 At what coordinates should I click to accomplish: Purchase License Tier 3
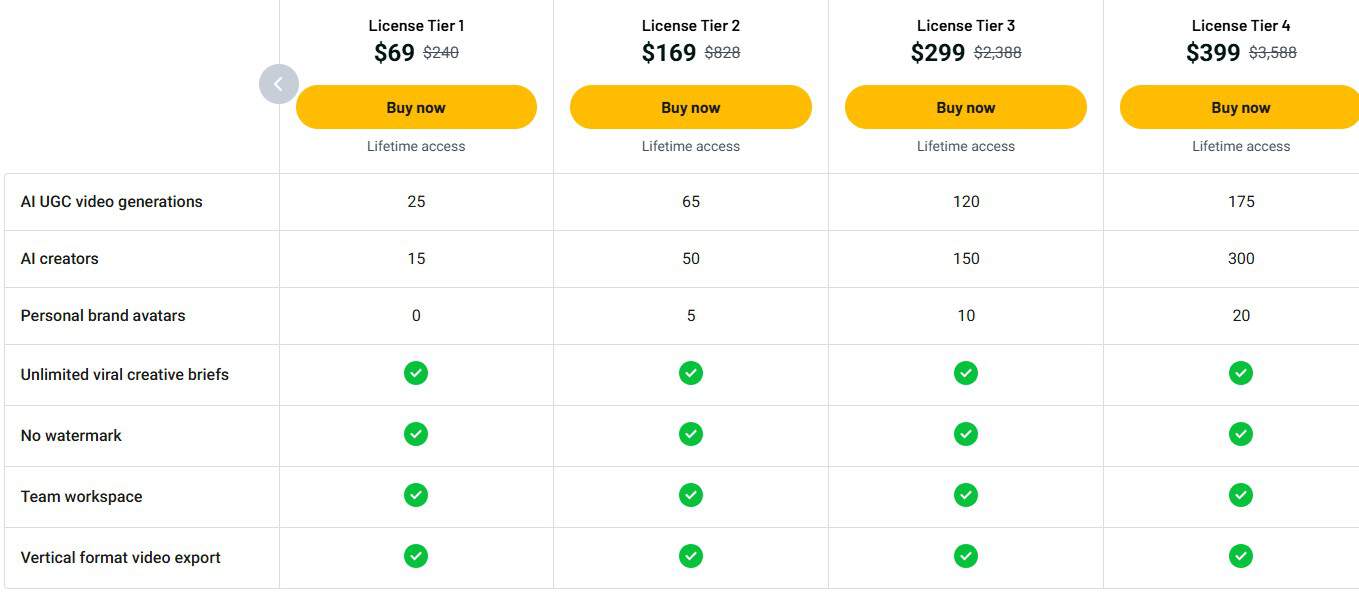[x=965, y=107]
